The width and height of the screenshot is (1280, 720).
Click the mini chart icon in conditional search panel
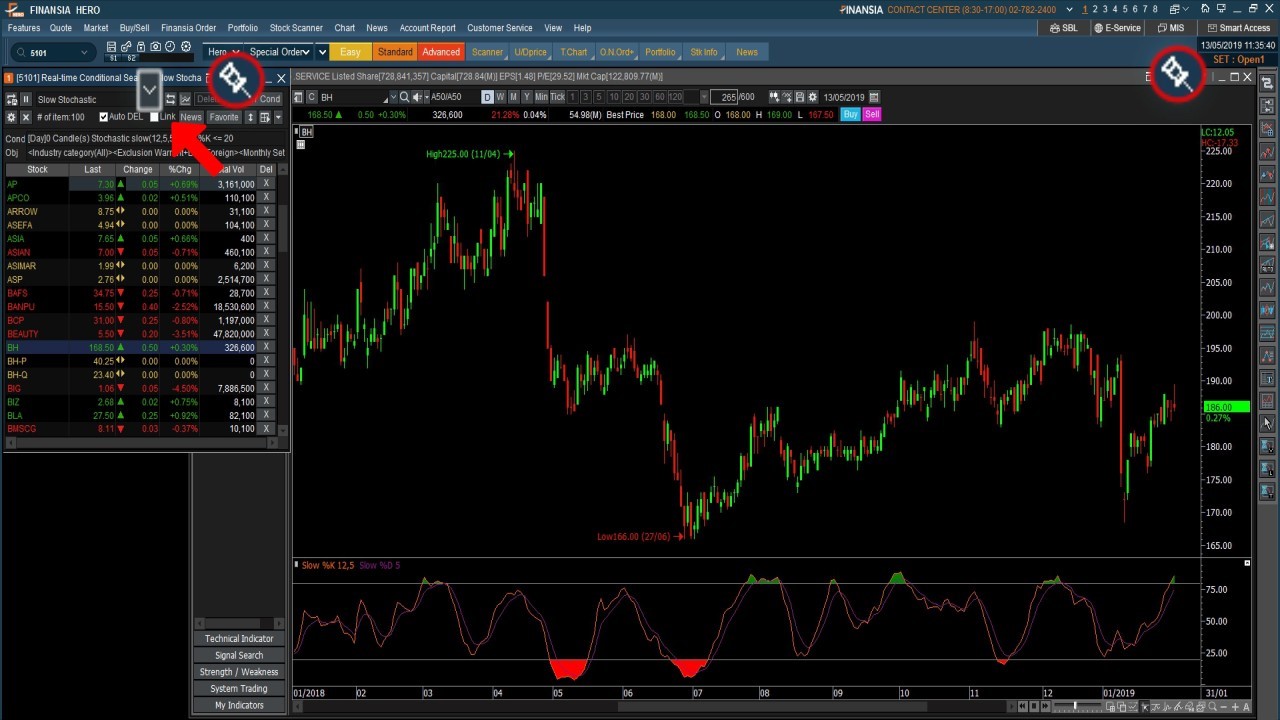pyautogui.click(x=185, y=99)
